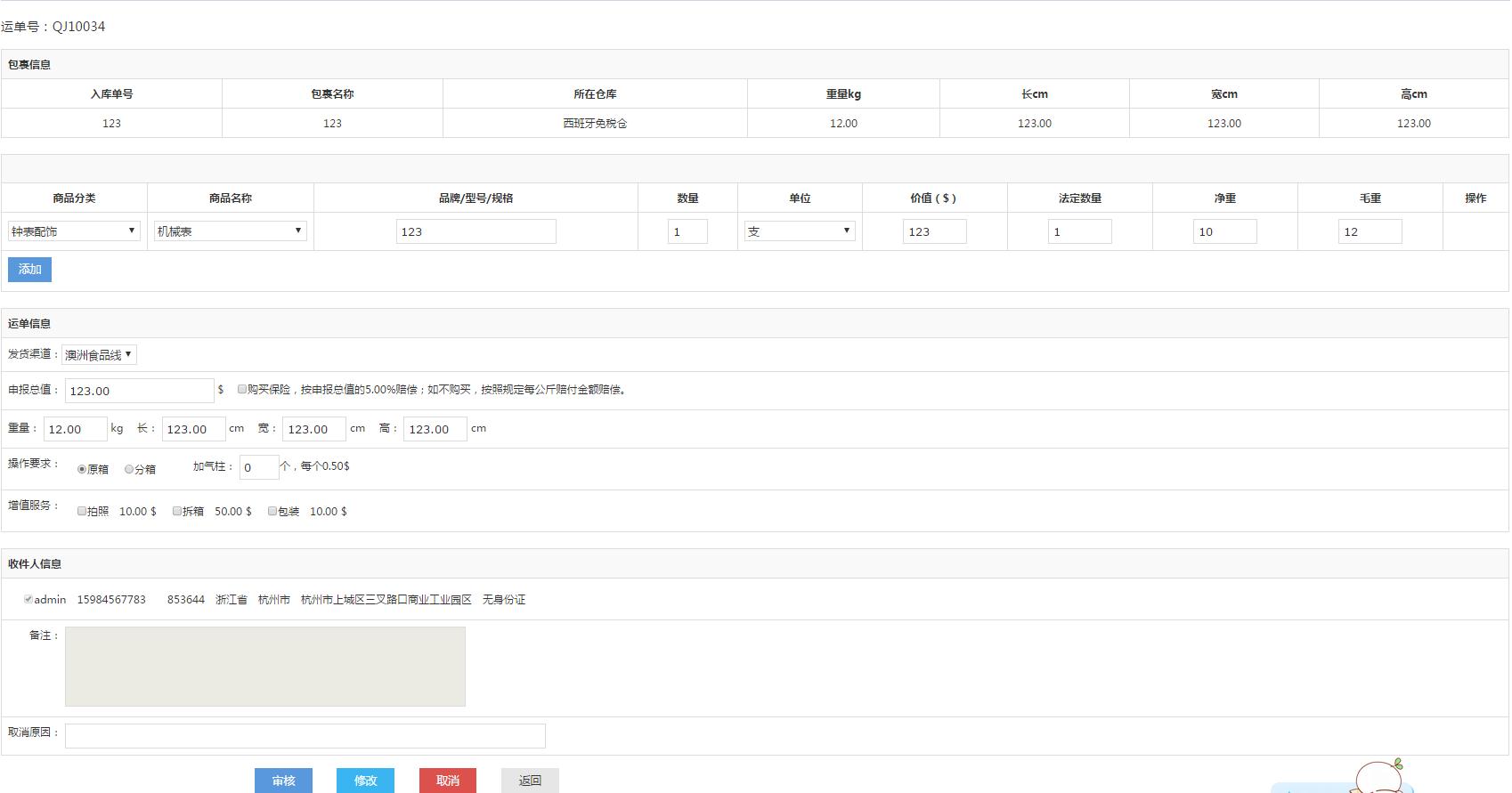This screenshot has width=1512, height=793.
Task: Click the 修改 button
Action: pos(365,781)
